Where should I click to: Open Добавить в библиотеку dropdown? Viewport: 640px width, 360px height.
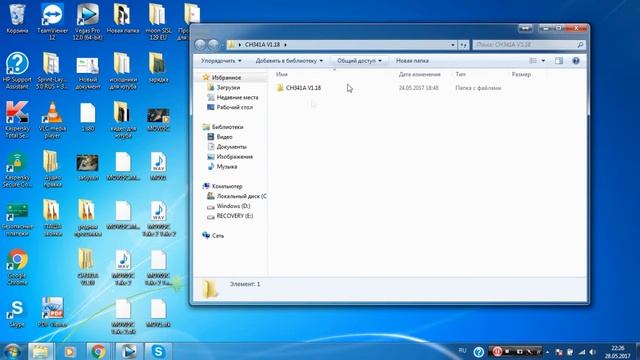tap(289, 61)
